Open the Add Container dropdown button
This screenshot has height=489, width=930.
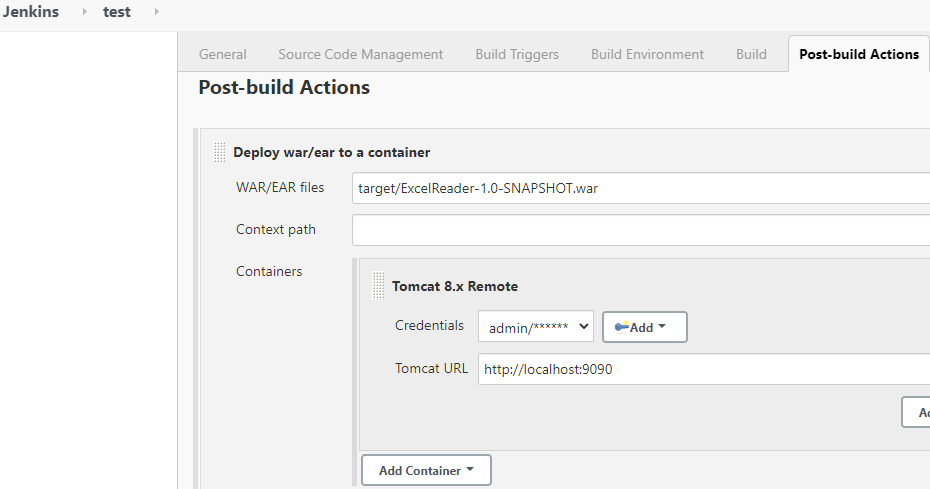426,470
